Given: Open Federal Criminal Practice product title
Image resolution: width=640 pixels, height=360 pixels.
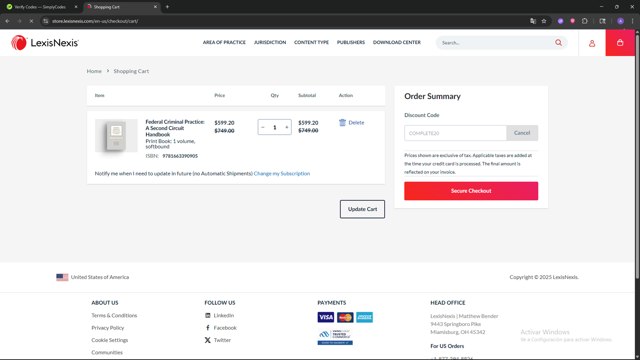Looking at the screenshot, I should pos(175,128).
